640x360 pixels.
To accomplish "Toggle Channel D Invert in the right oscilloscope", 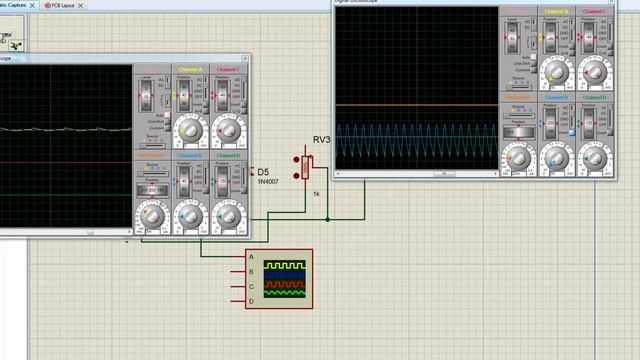I will point(610,133).
